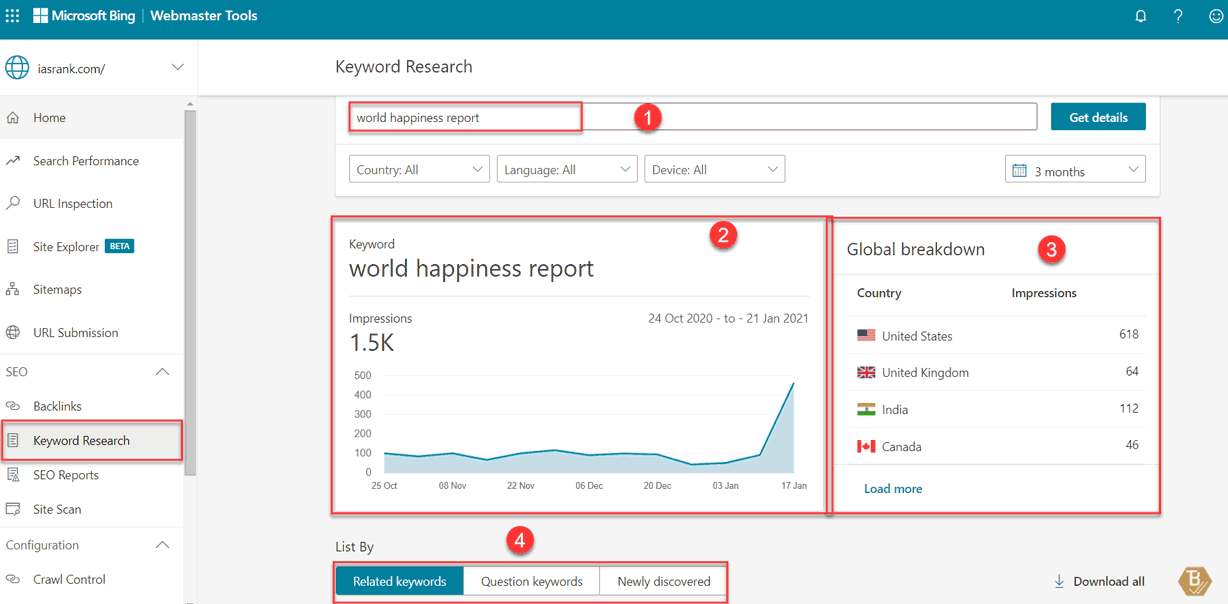Click the keyword search input field
Screen dimensions: 1228x604
(692, 117)
